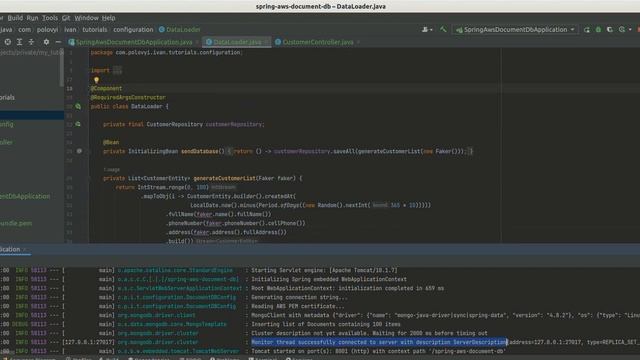Click the Build project hammer icon

tap(443, 29)
